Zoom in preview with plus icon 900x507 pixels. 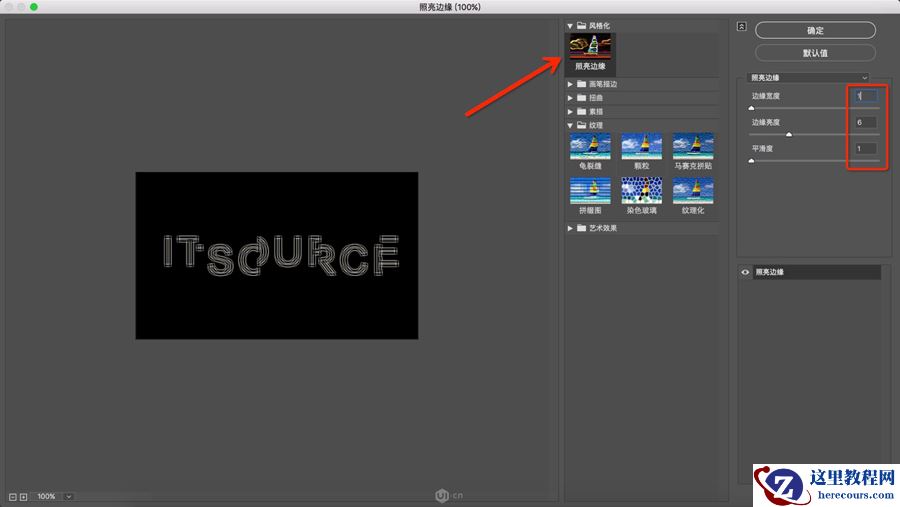click(24, 497)
